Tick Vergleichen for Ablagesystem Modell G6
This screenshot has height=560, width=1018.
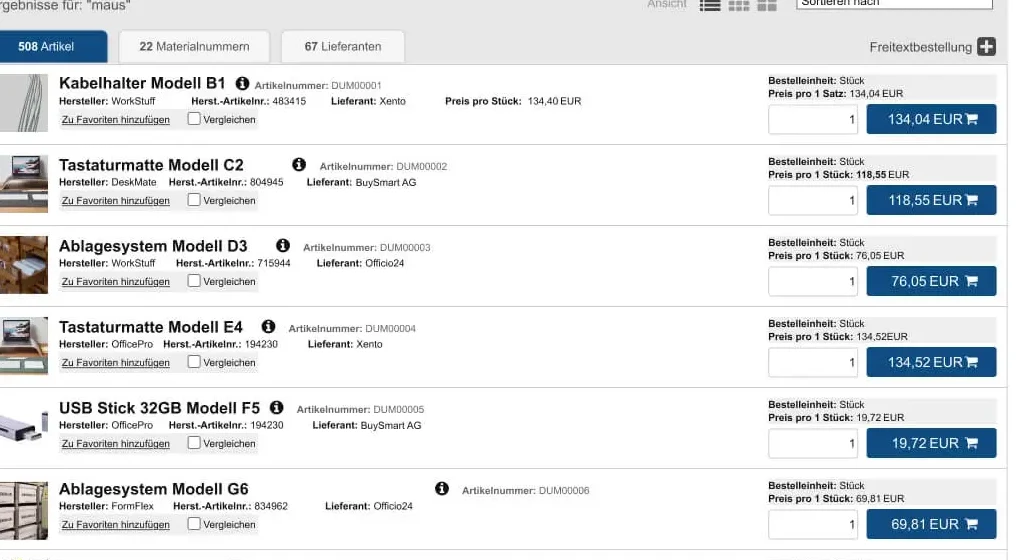click(x=193, y=524)
